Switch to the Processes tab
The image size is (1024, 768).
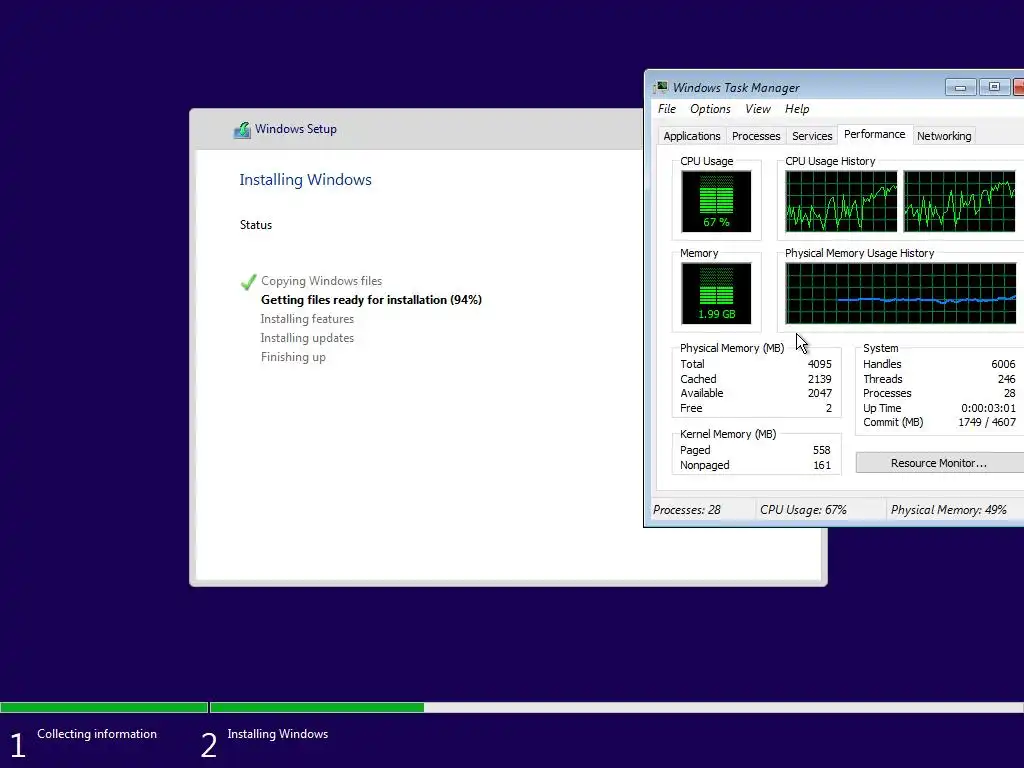(x=756, y=136)
